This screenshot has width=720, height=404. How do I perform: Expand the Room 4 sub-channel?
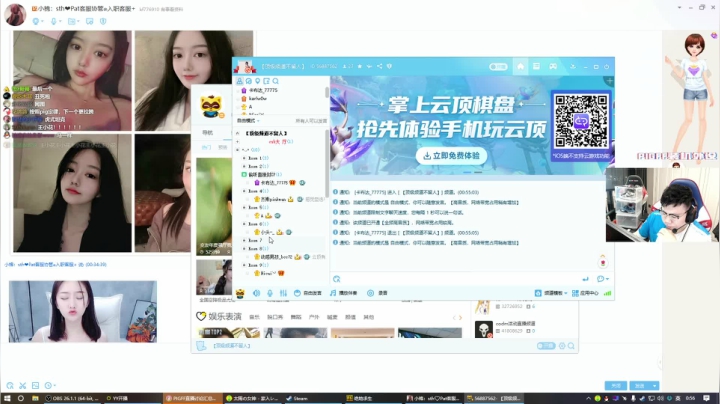tap(244, 191)
